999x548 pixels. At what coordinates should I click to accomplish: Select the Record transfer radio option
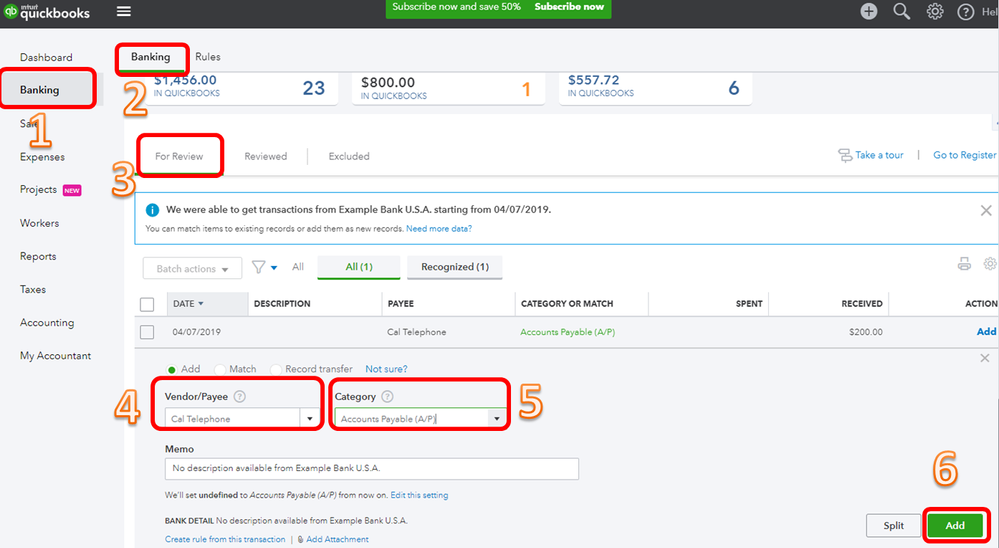click(276, 370)
